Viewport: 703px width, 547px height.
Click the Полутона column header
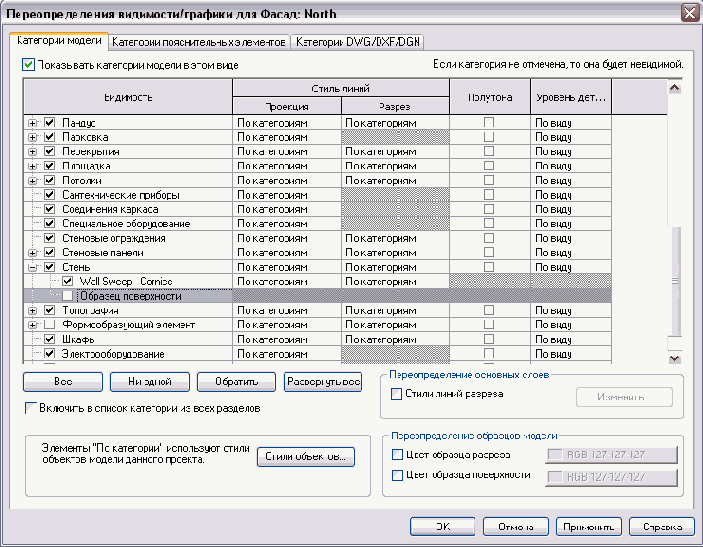490,97
